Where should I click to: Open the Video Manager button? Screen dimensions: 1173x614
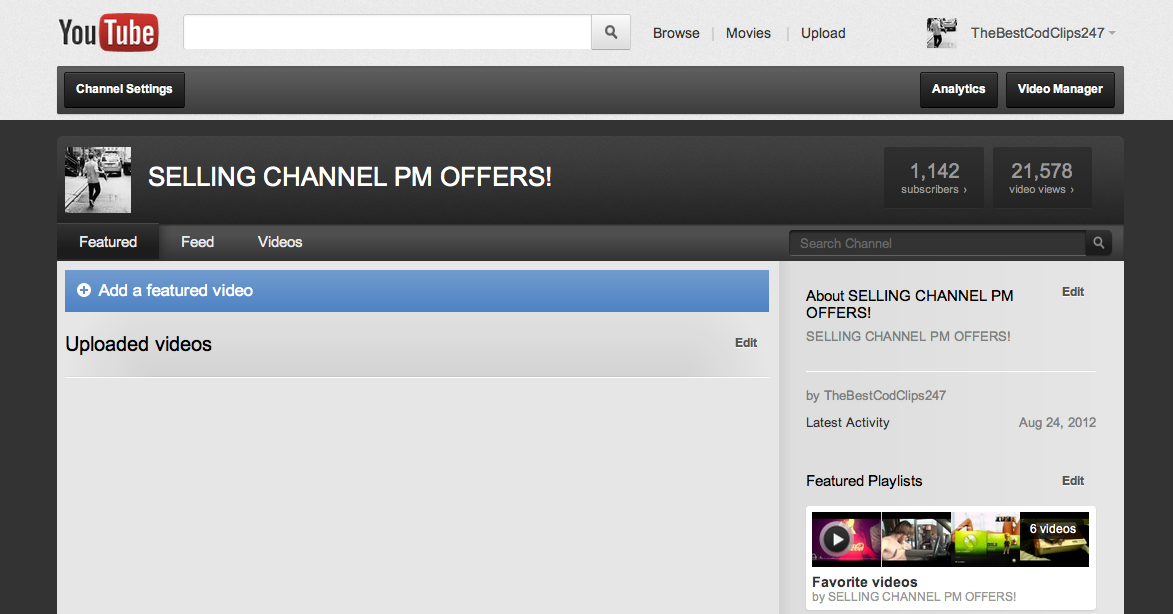tap(1060, 90)
